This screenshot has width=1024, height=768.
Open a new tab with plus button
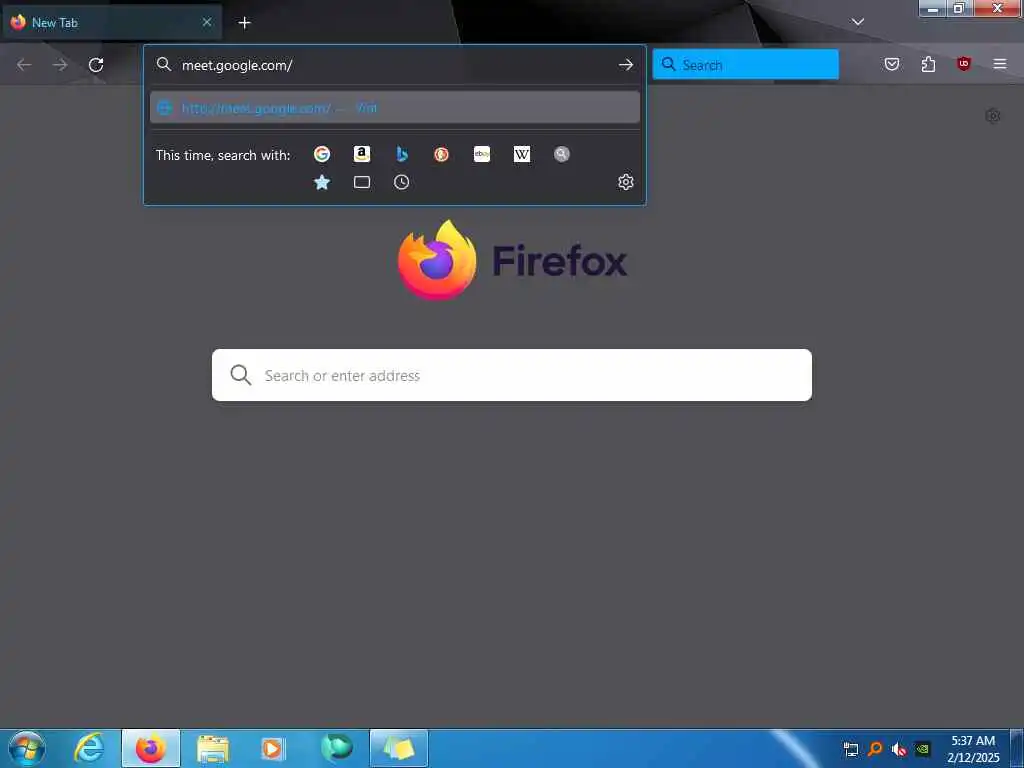click(244, 23)
